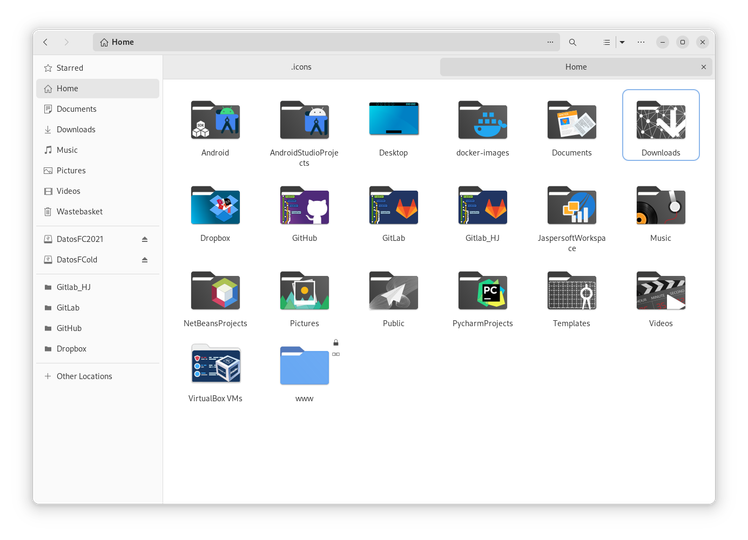This screenshot has height=540, width=748.
Task: Open Starred in the sidebar
Action: pos(98,68)
